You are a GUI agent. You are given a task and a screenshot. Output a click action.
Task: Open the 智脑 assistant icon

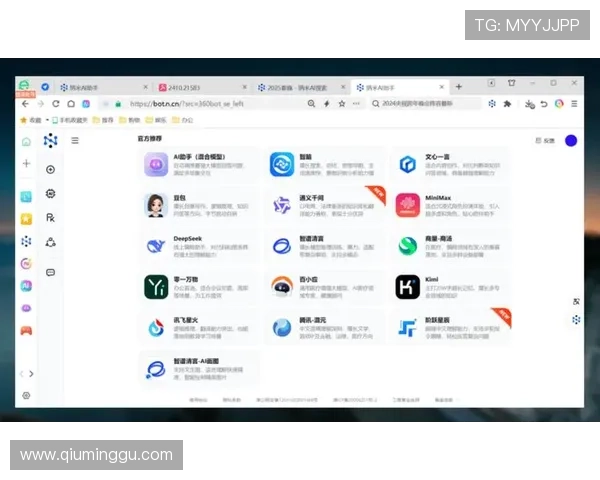[x=282, y=165]
